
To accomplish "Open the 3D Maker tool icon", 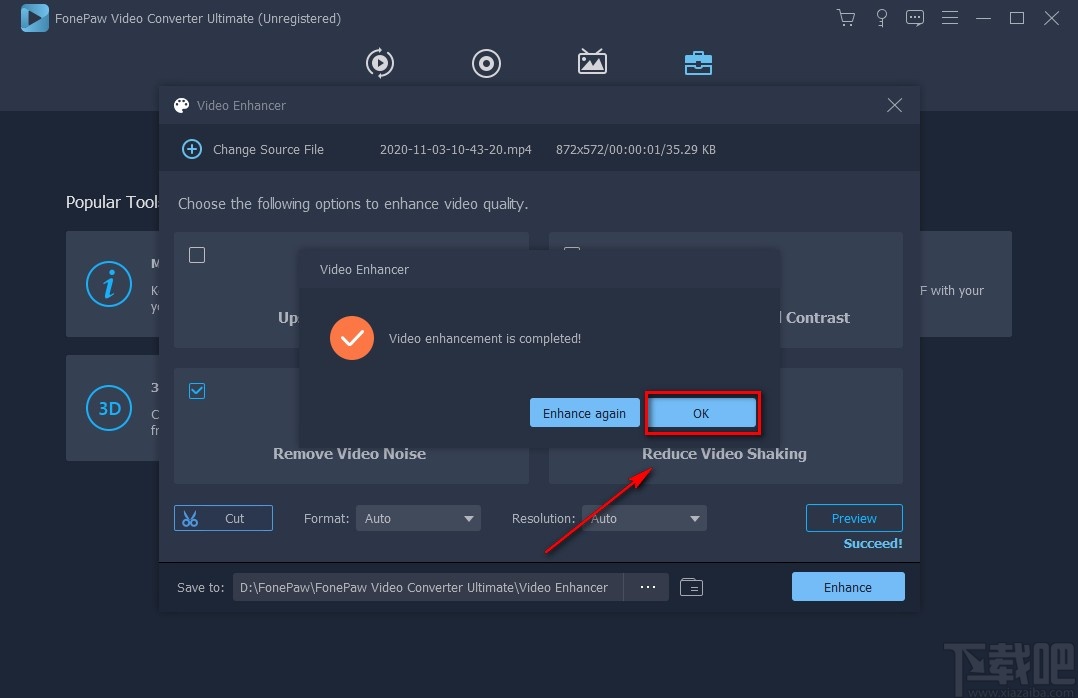I will click(x=109, y=408).
